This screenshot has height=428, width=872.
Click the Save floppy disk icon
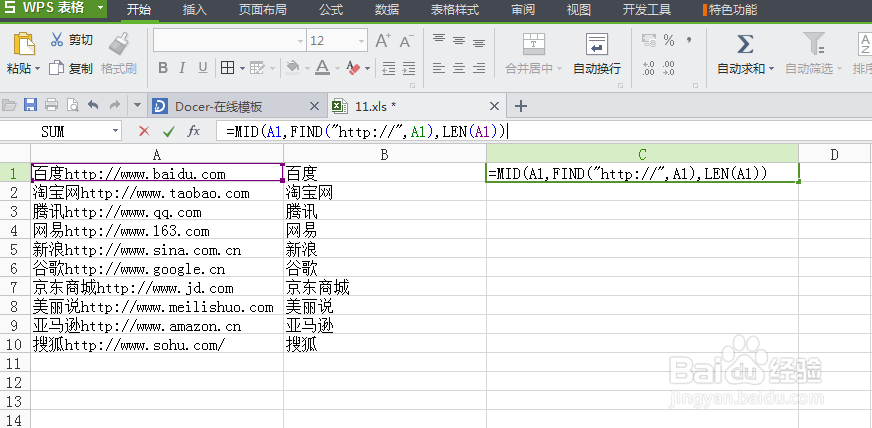tap(31, 105)
